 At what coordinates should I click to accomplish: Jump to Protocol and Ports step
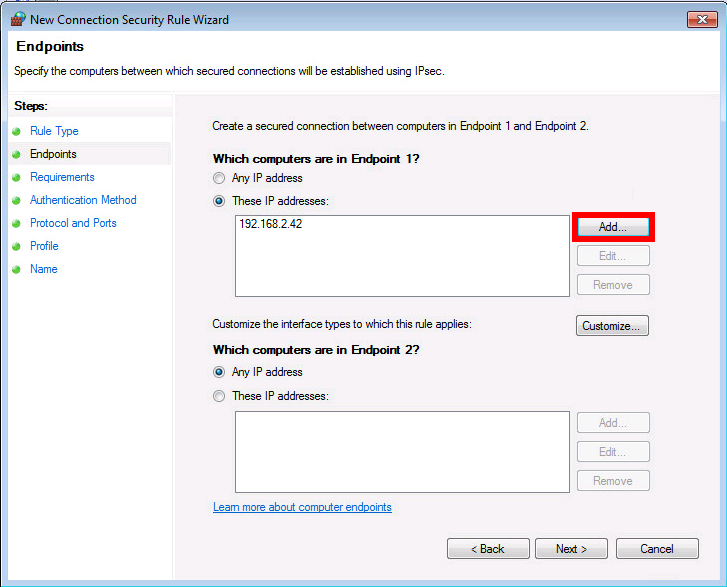point(73,223)
